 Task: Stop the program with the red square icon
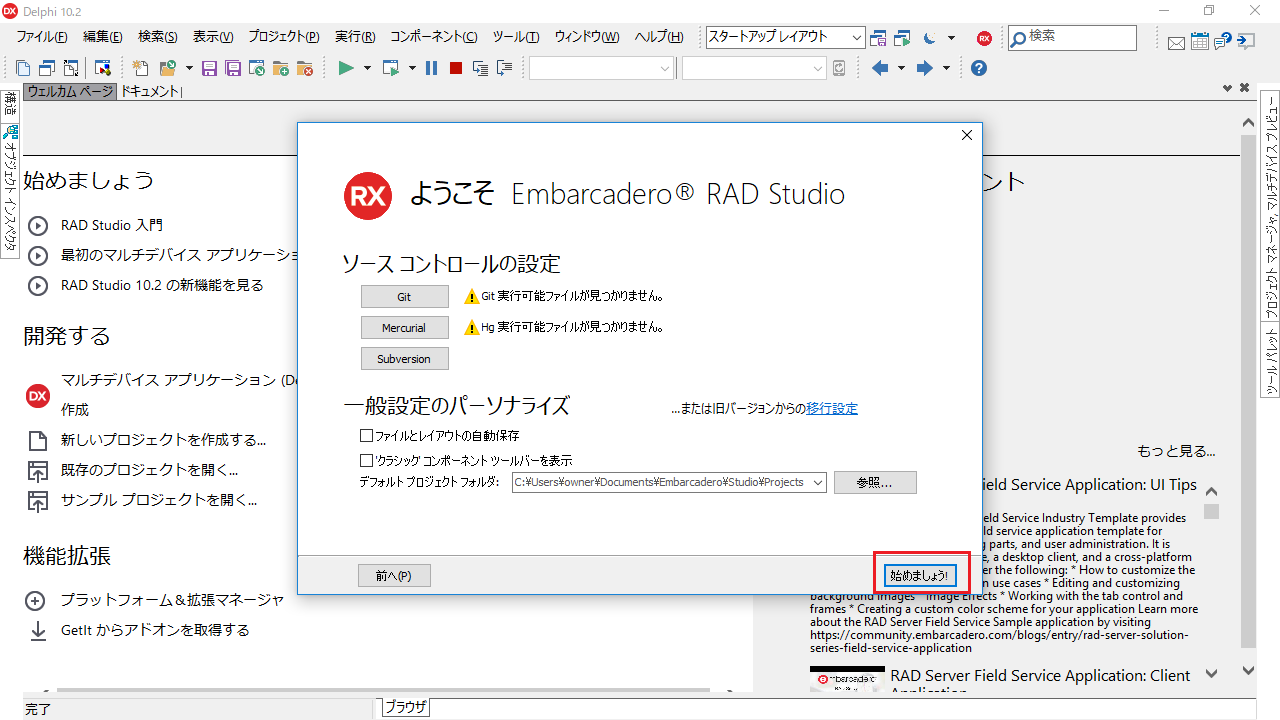(x=455, y=68)
